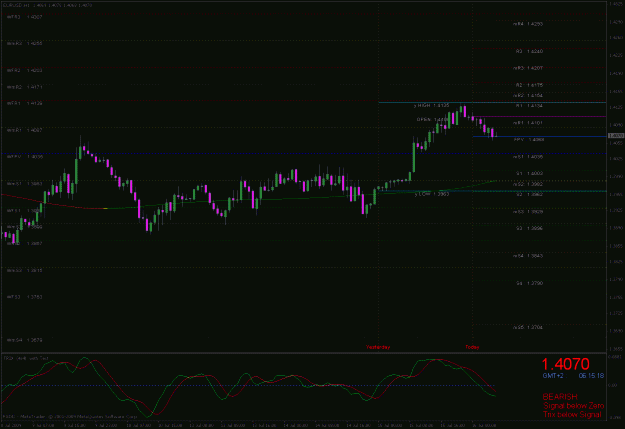The height and width of the screenshot is (429, 625).
Task: Click the S4 1.3790 pivot label
Action: pos(529,283)
